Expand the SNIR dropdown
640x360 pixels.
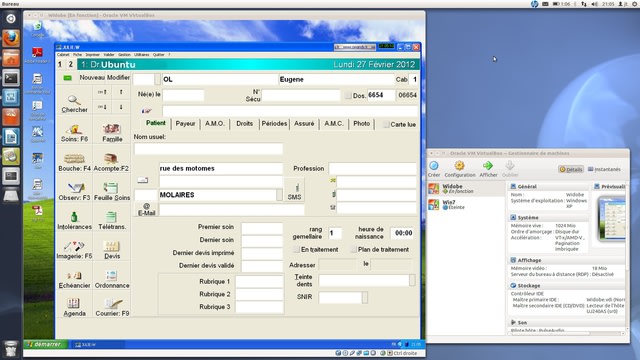[364, 298]
